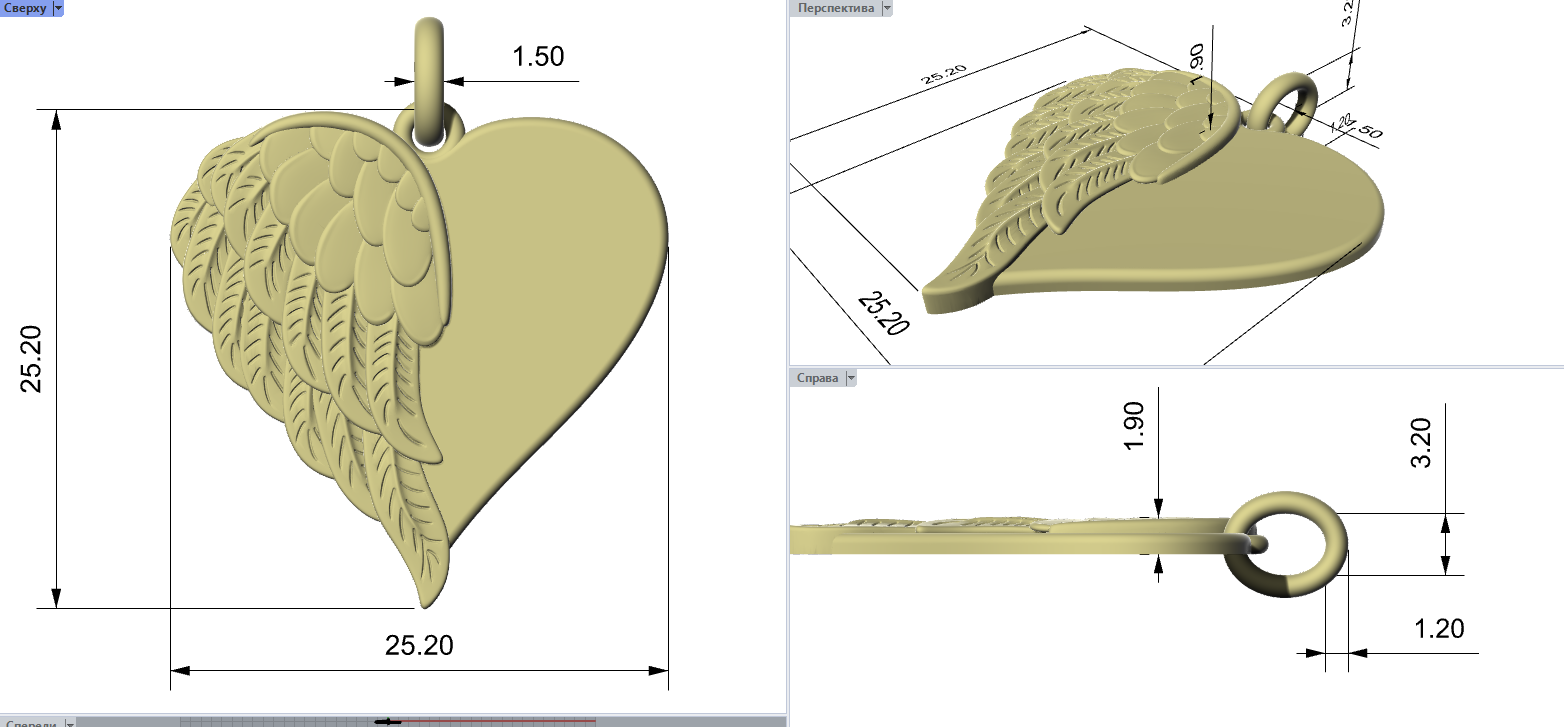
Task: Activate the Сверху viewport title
Action: 25,7
